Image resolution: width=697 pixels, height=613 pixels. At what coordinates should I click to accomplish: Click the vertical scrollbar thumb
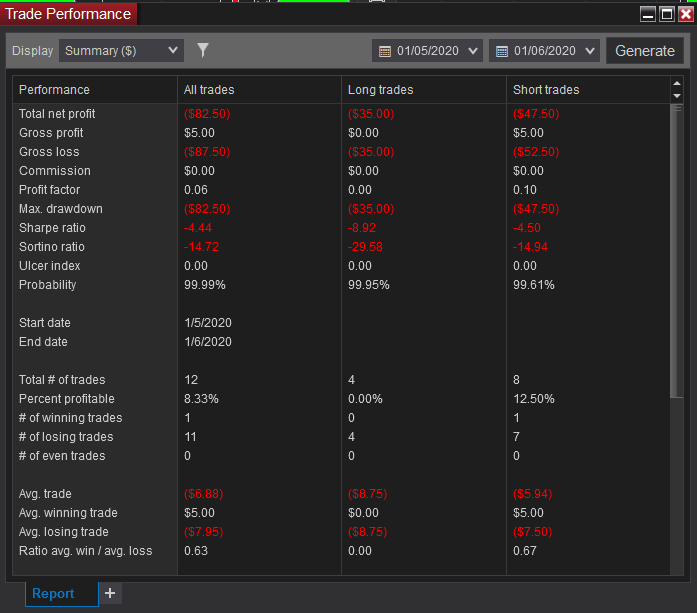[677, 251]
